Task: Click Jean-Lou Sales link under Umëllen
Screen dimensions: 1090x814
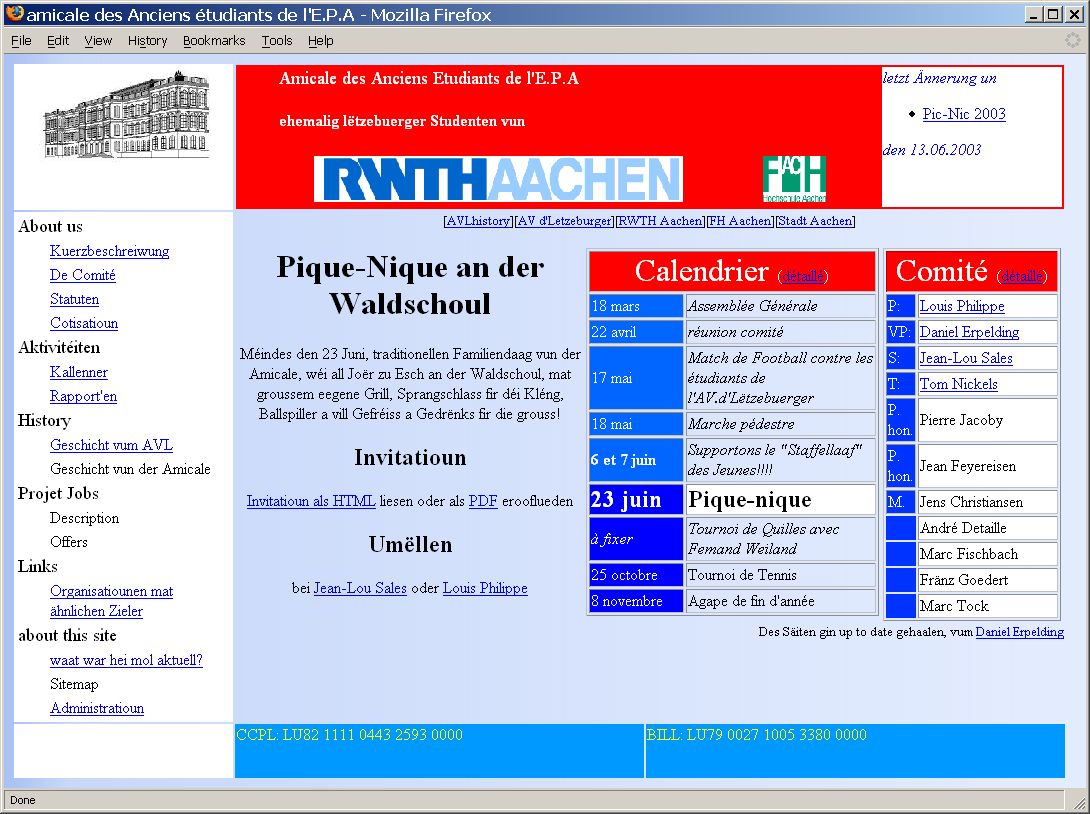Action: tap(360, 588)
